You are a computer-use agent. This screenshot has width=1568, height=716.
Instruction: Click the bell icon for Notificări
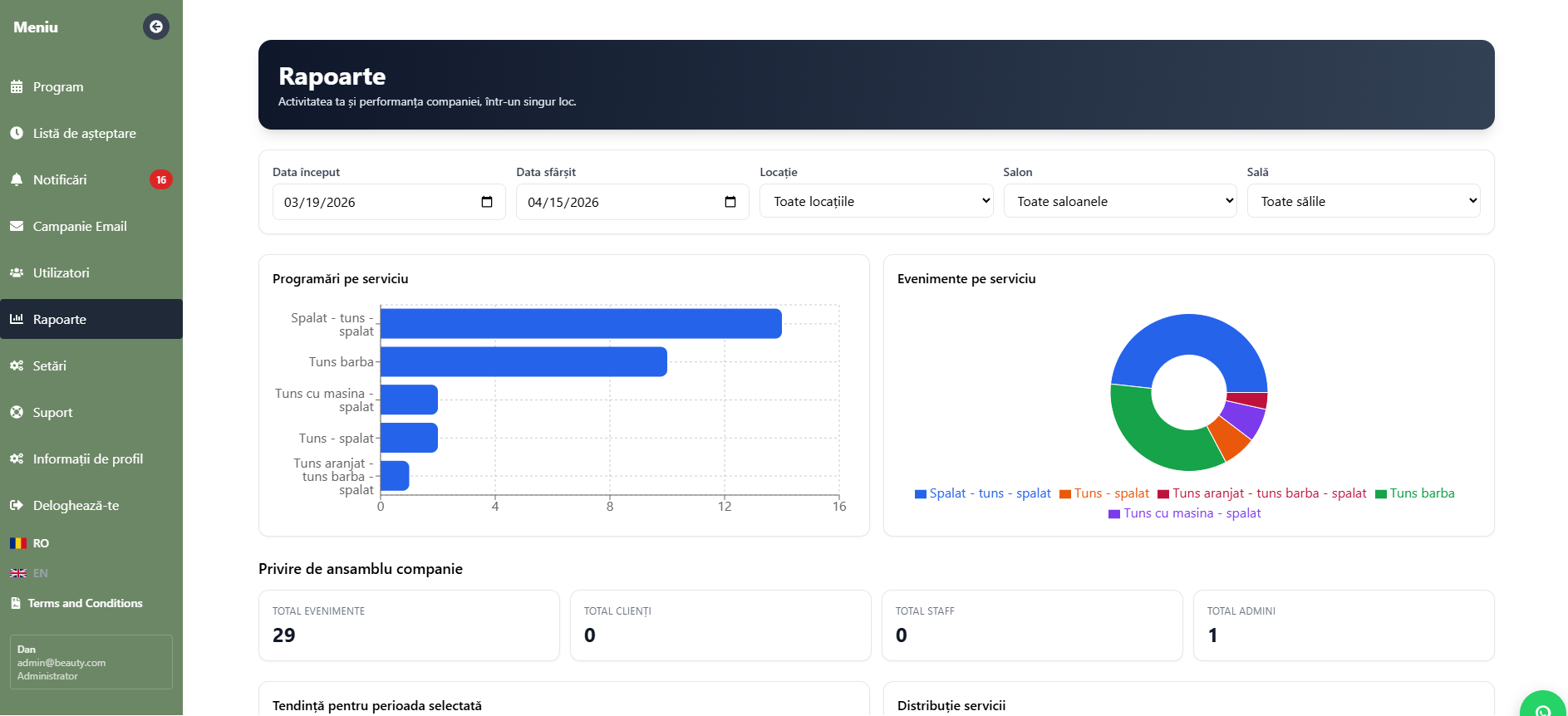click(17, 179)
